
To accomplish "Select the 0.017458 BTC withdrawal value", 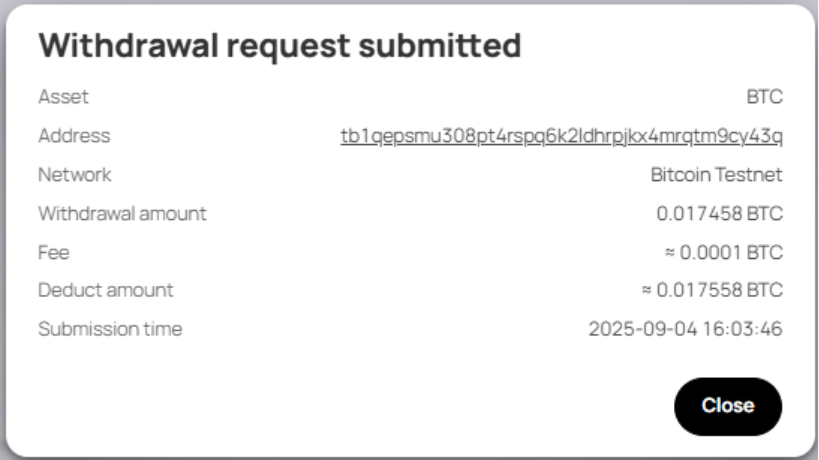I will [x=719, y=213].
